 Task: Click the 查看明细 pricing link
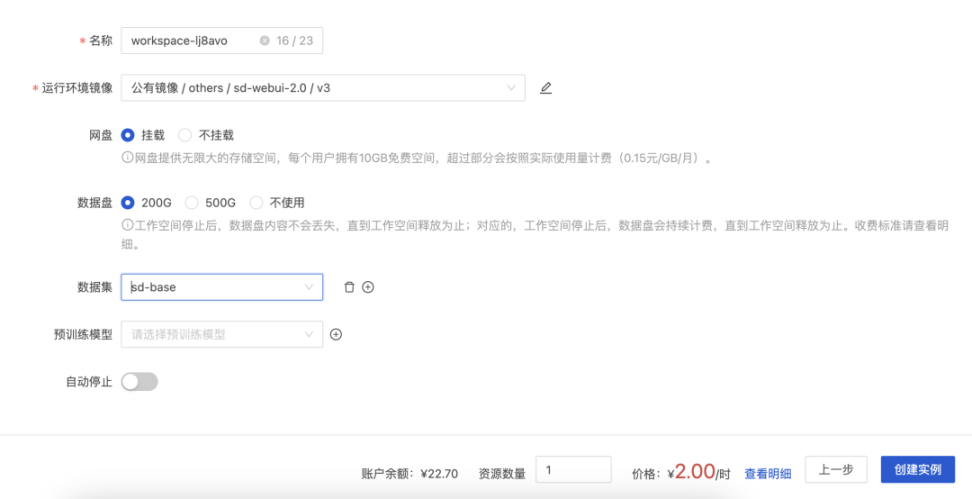768,473
